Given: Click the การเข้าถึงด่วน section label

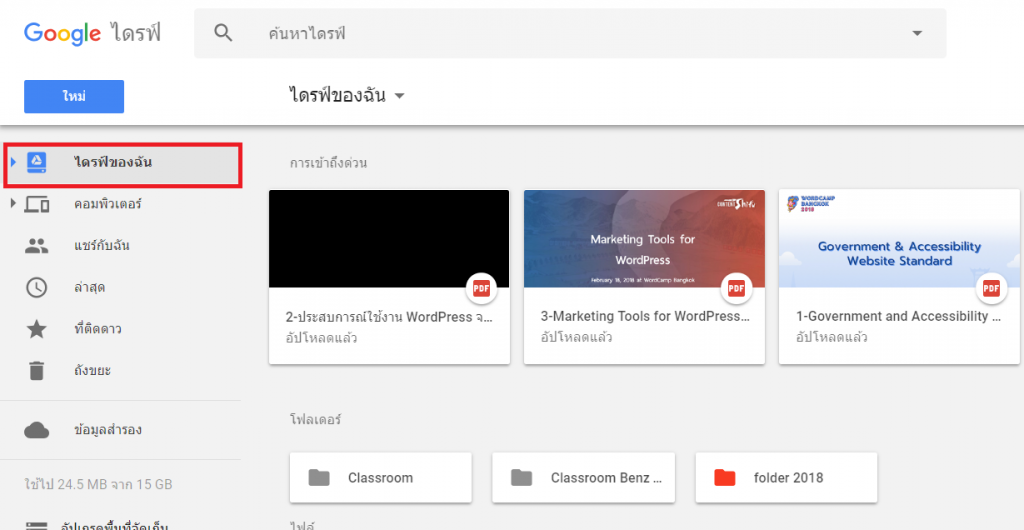Looking at the screenshot, I should (x=328, y=163).
